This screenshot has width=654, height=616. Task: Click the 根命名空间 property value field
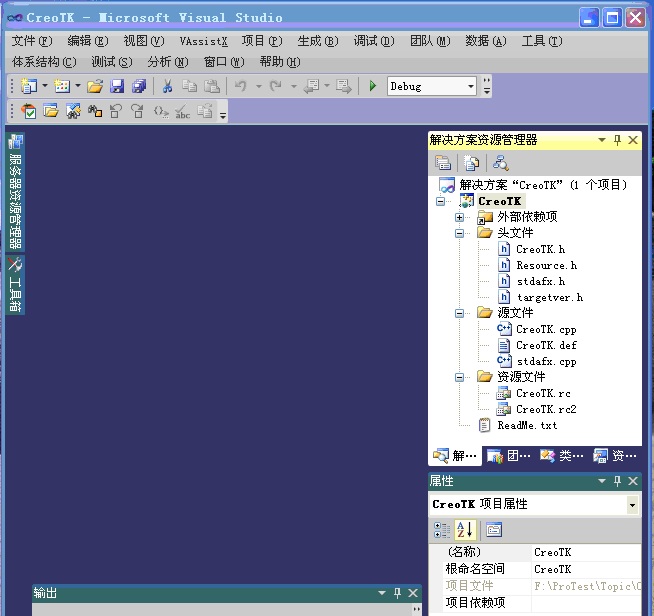[585, 569]
